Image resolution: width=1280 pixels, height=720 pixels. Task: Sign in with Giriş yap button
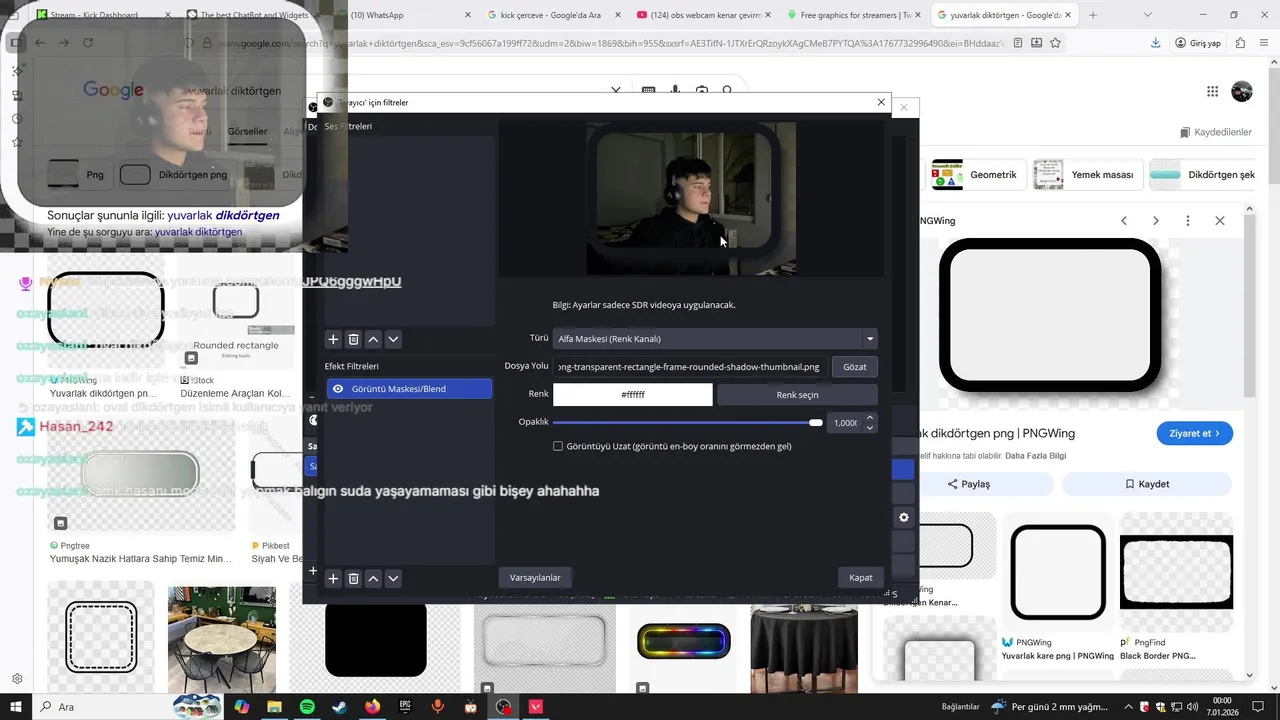point(1199,43)
